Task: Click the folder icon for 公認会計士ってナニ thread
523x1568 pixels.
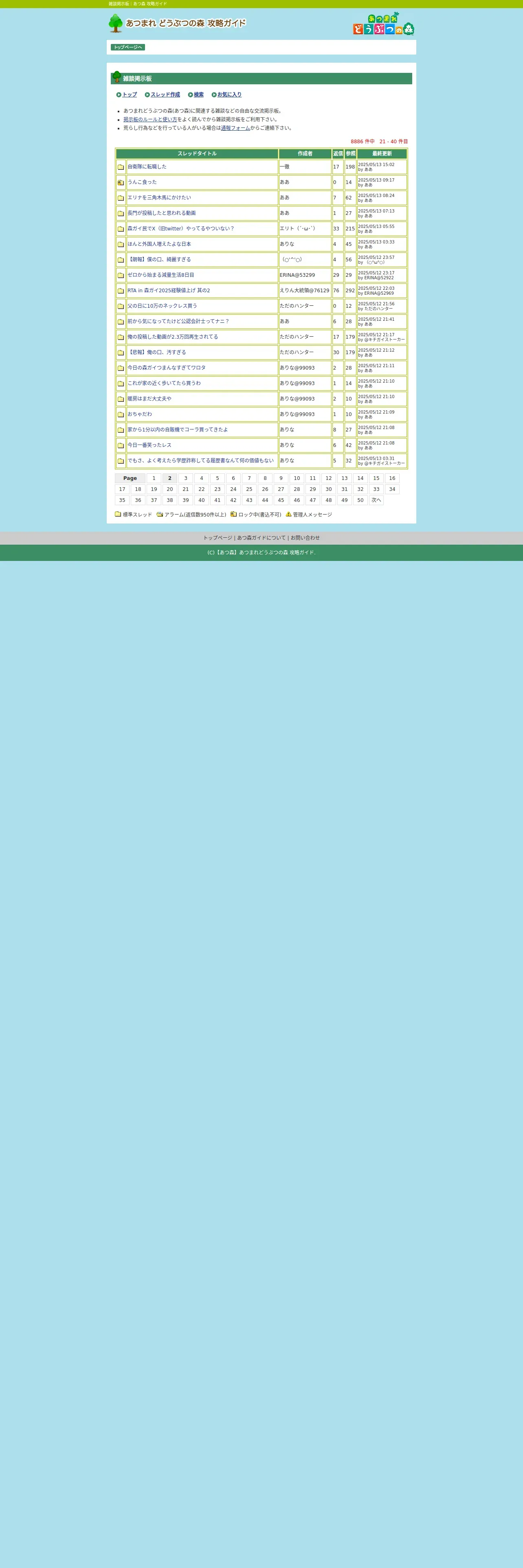Action: (x=121, y=322)
